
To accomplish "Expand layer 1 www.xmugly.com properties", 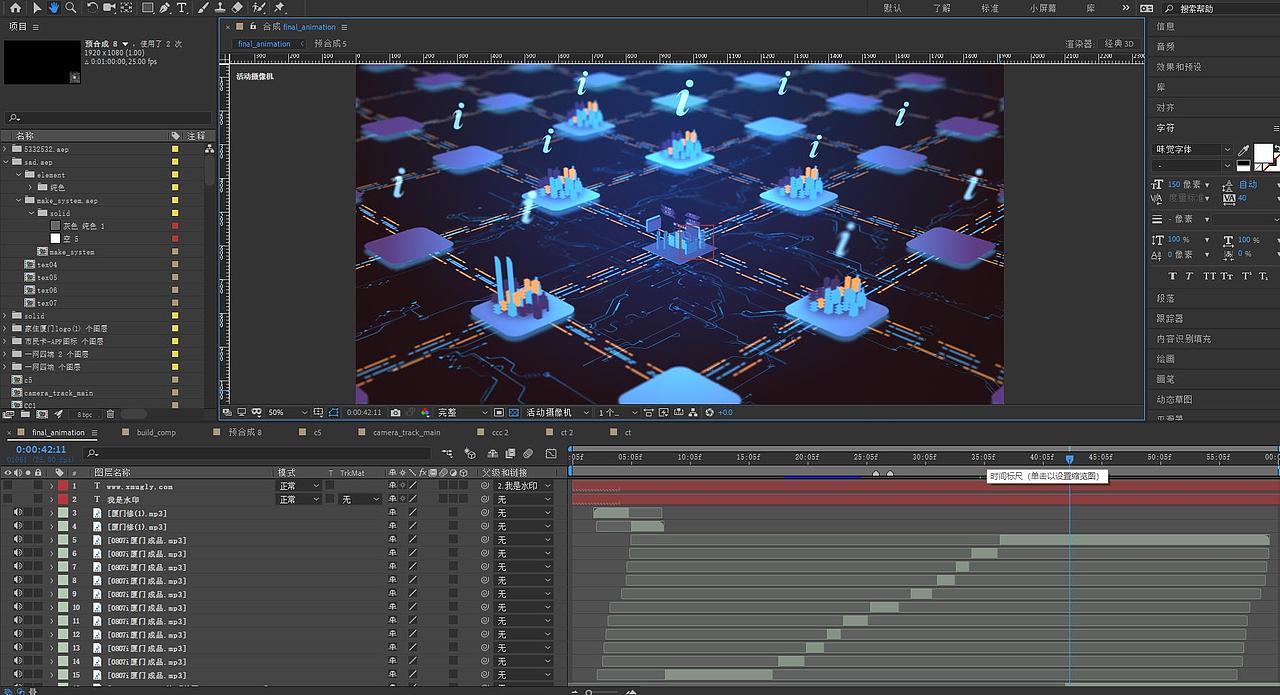I will (51, 486).
